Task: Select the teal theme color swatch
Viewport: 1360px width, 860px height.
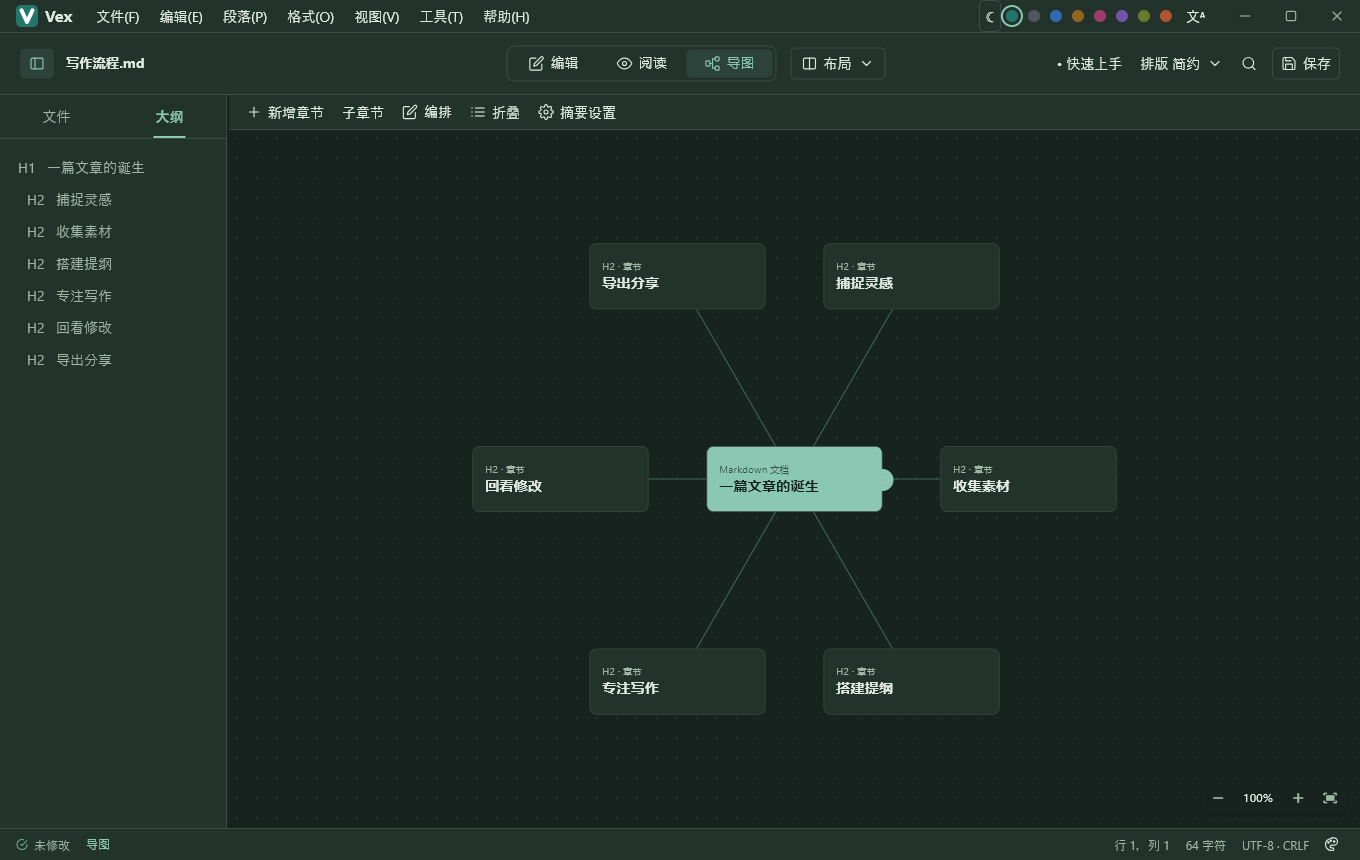Action: 1012,16
